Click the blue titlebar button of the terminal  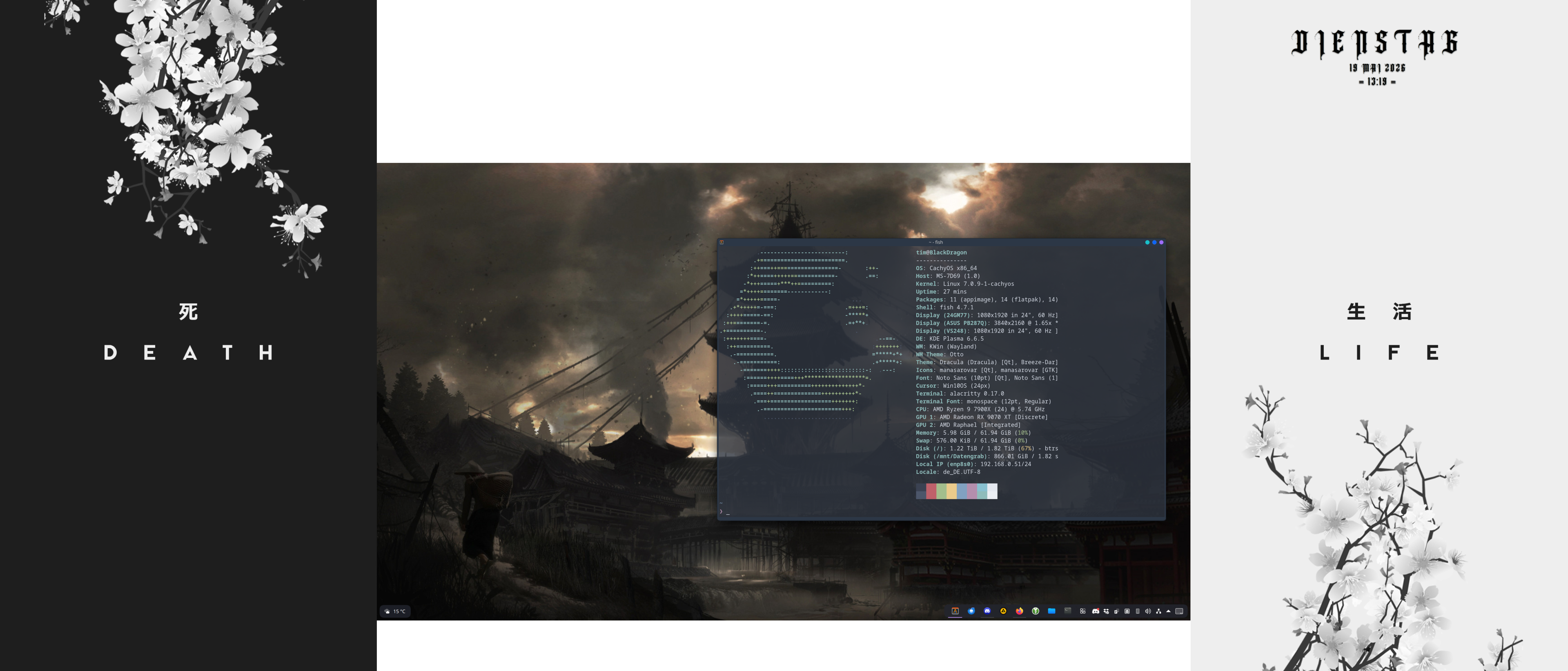pyautogui.click(x=1154, y=242)
